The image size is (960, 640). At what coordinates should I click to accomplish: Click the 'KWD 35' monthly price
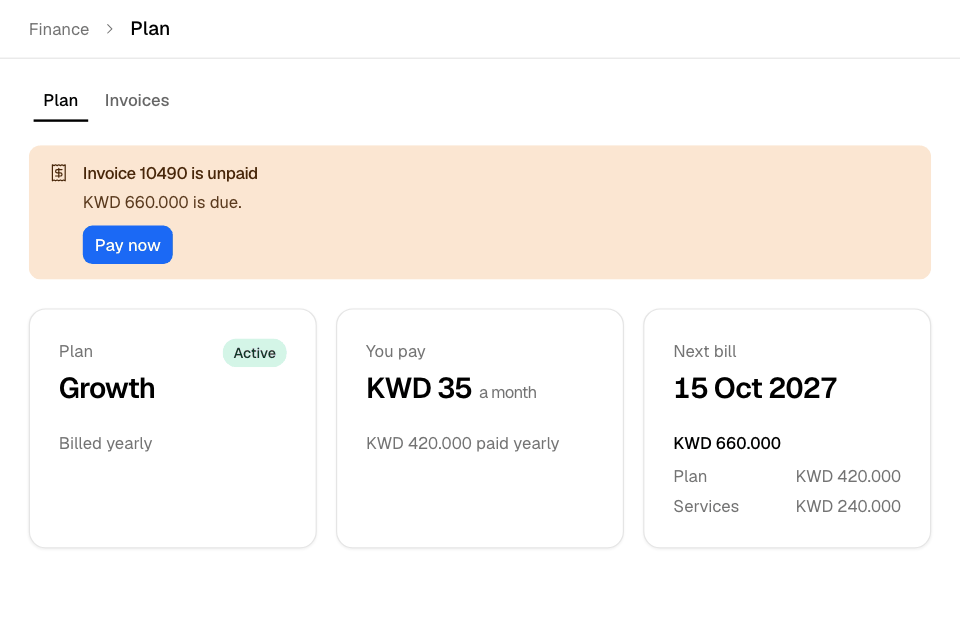tap(419, 388)
